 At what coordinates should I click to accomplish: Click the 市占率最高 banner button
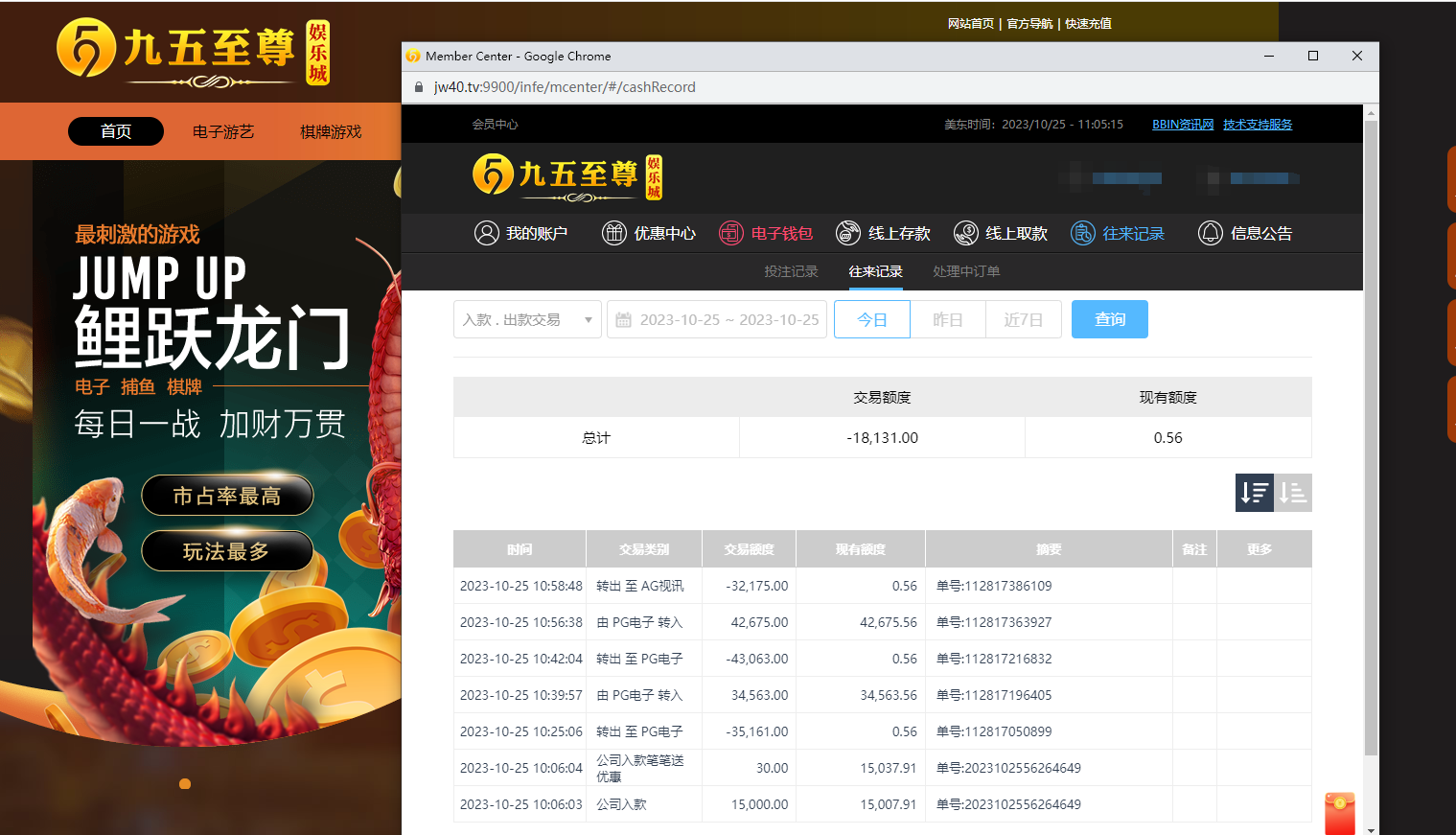[x=227, y=496]
